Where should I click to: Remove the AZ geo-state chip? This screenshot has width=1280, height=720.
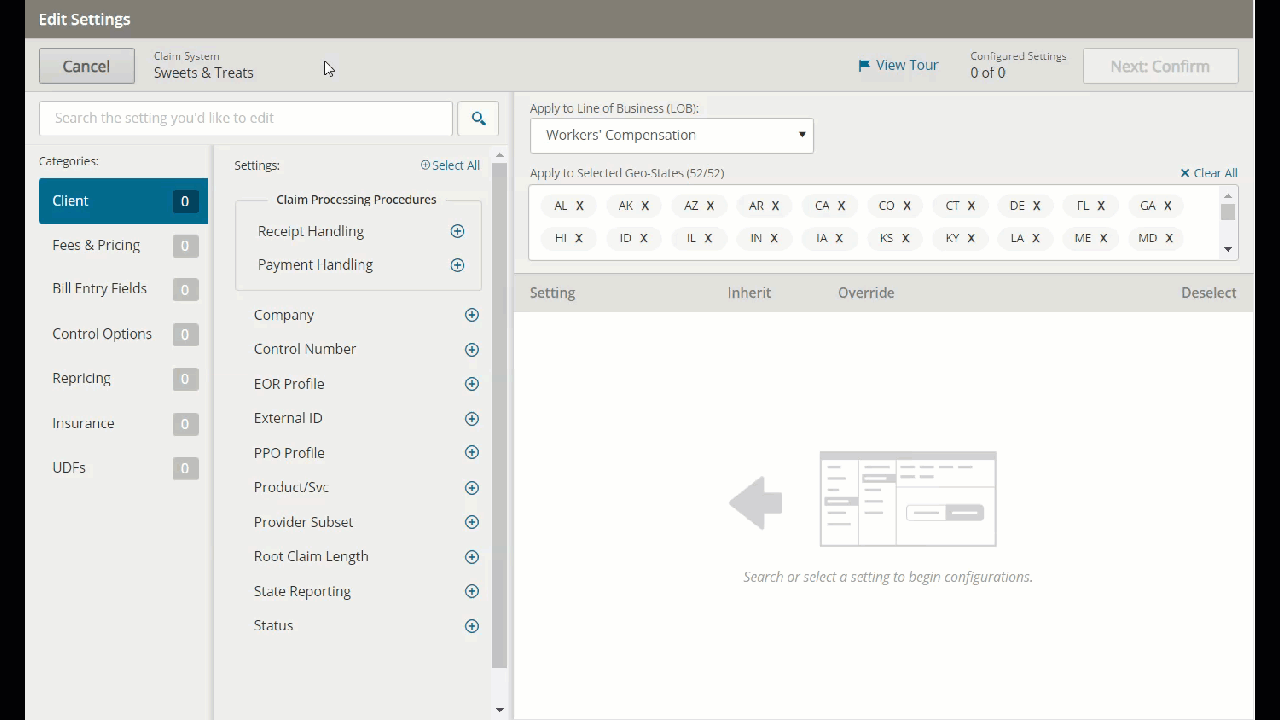710,206
